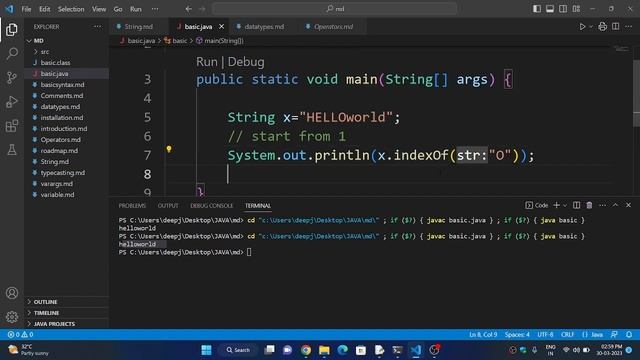This screenshot has width=640, height=360.
Task: Go forward with the right arrow
Action: point(202,9)
